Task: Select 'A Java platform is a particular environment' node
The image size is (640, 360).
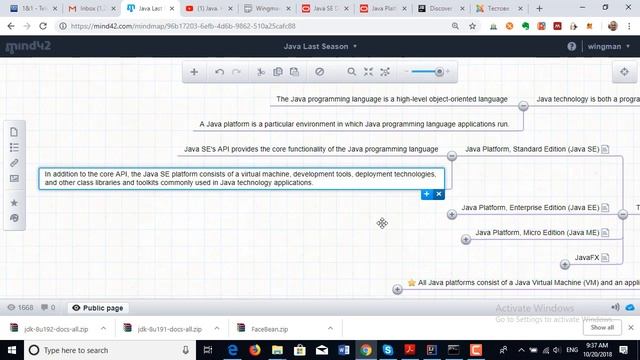Action: coord(354,124)
